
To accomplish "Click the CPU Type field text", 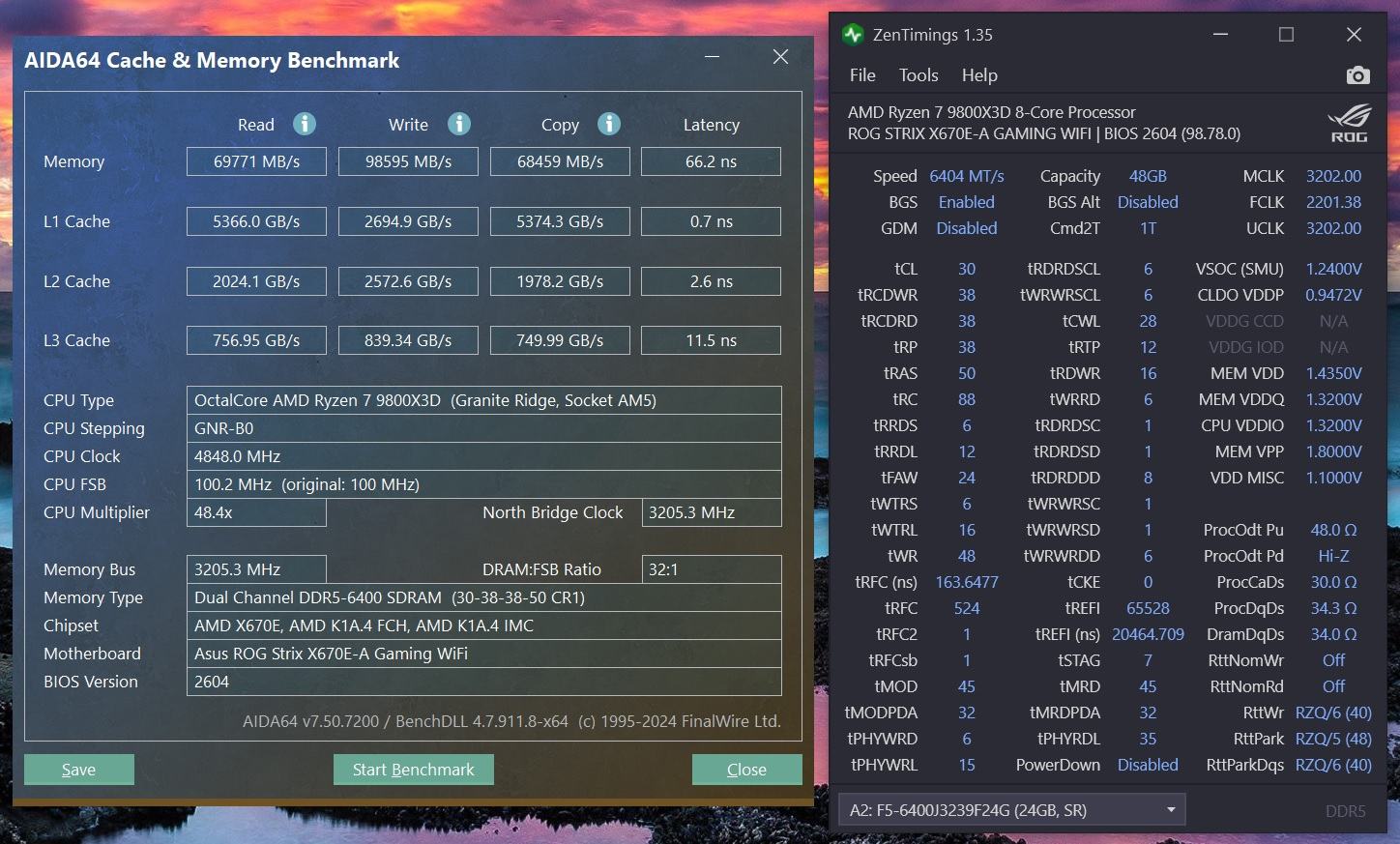I will click(483, 400).
